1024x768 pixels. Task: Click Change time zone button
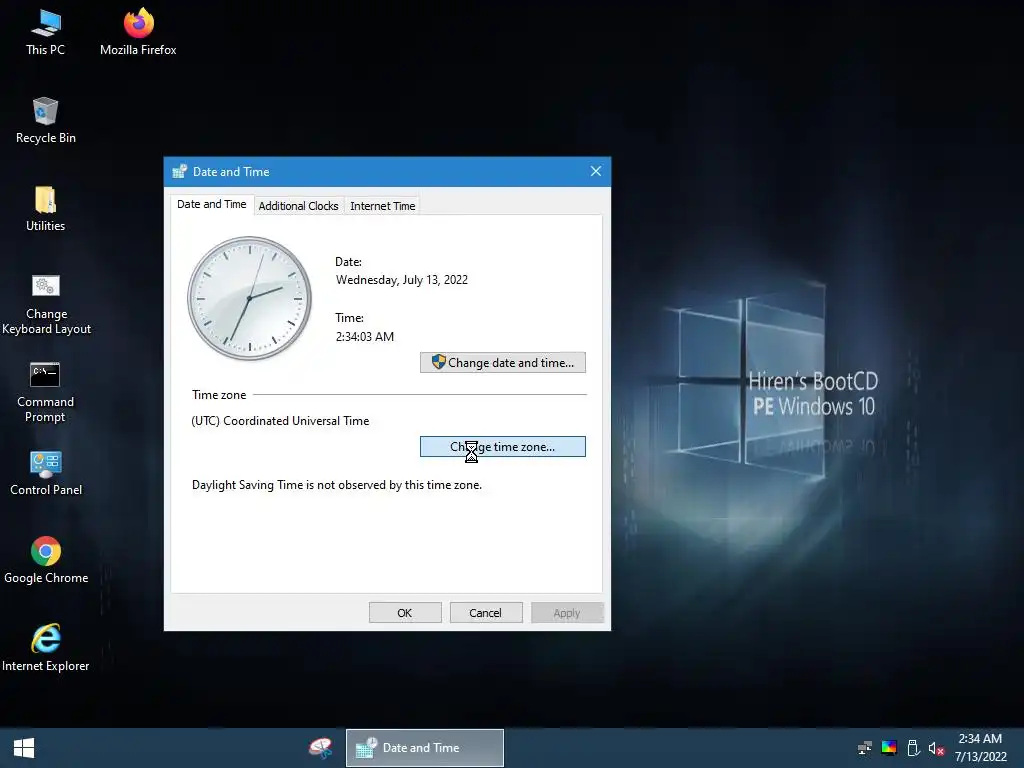503,447
